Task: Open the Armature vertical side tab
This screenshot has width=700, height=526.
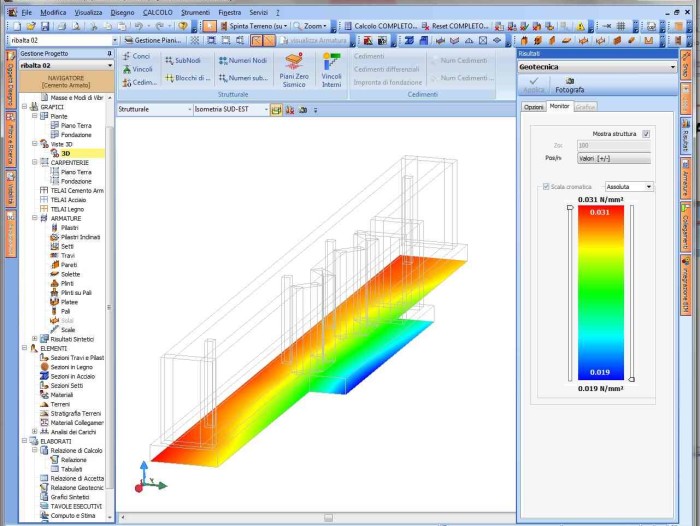Action: 685,179
